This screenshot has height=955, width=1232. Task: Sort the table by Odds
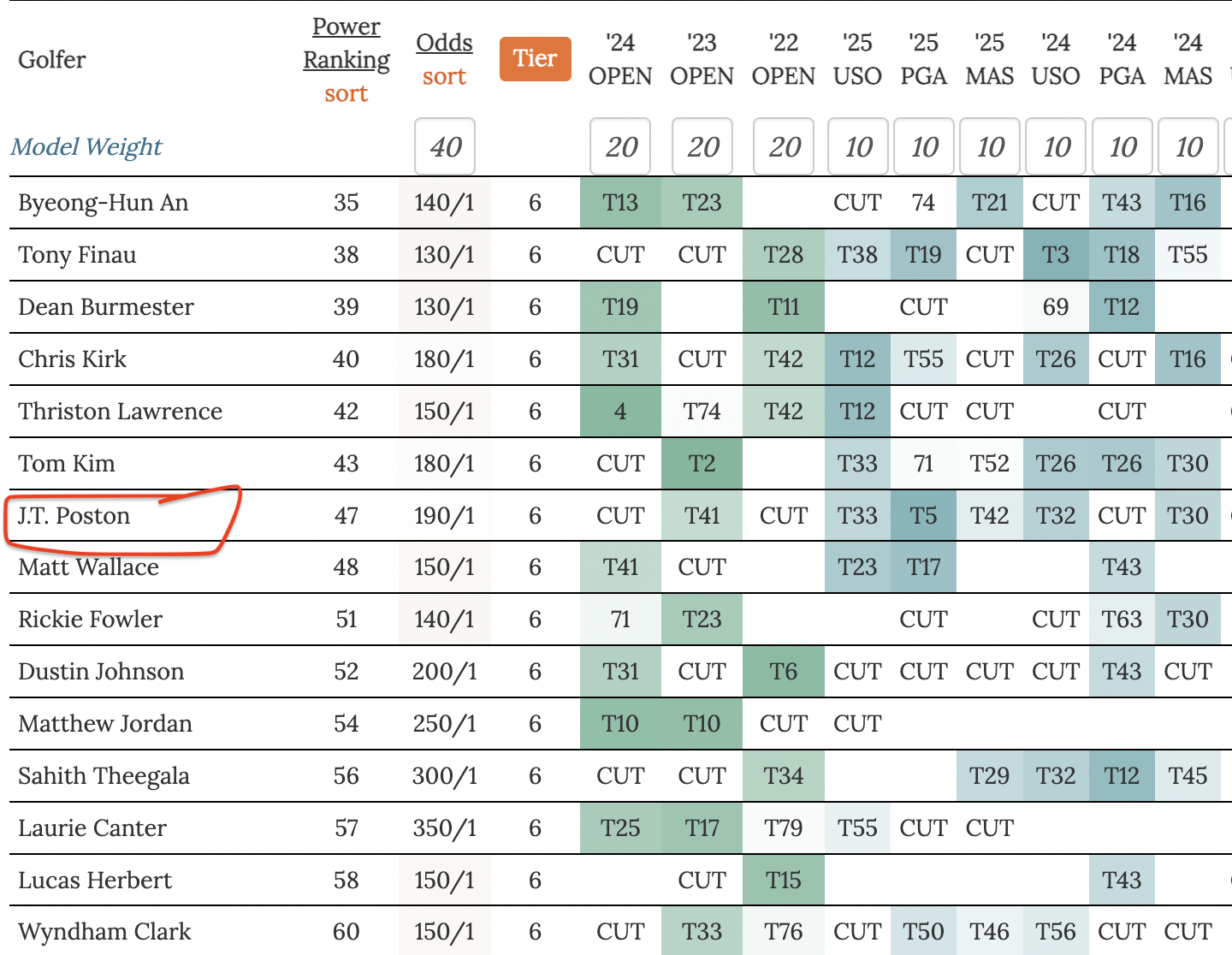coord(444,76)
